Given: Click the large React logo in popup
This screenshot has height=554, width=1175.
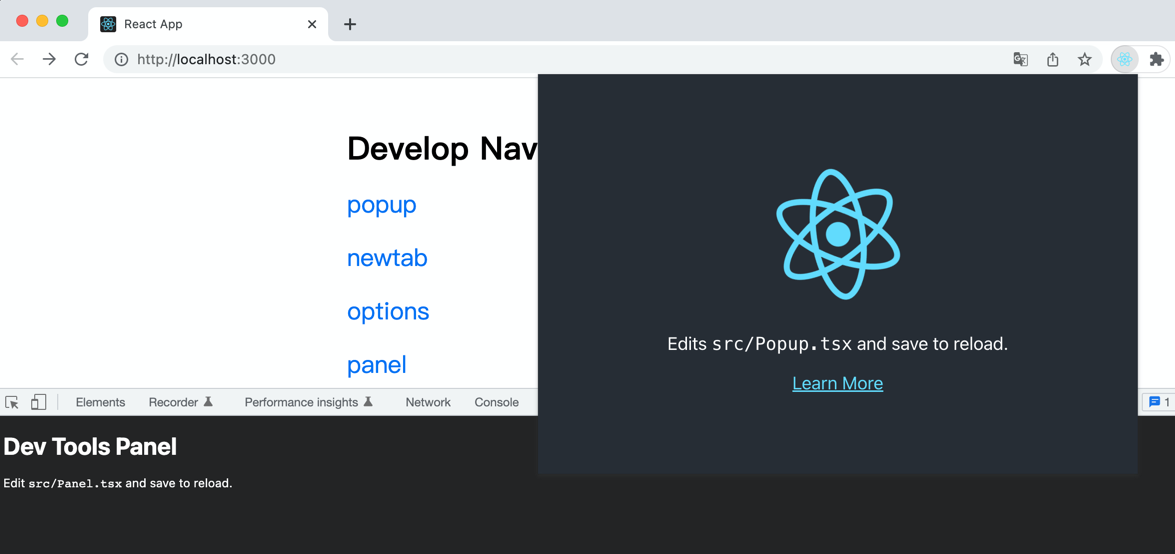Looking at the screenshot, I should coord(838,235).
